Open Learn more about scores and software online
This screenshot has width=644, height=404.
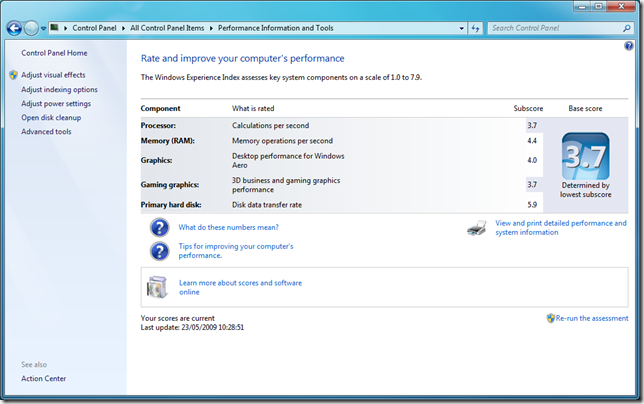click(240, 287)
